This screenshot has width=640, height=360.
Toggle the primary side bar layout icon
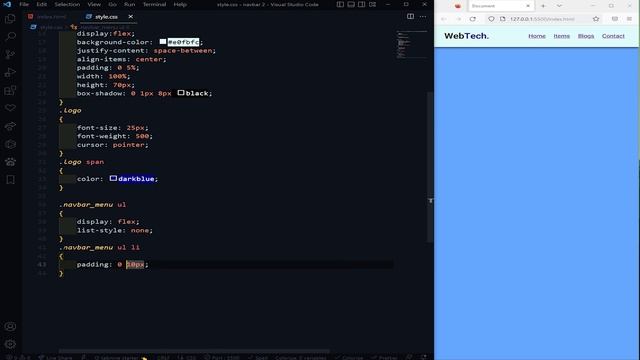tap(340, 4)
